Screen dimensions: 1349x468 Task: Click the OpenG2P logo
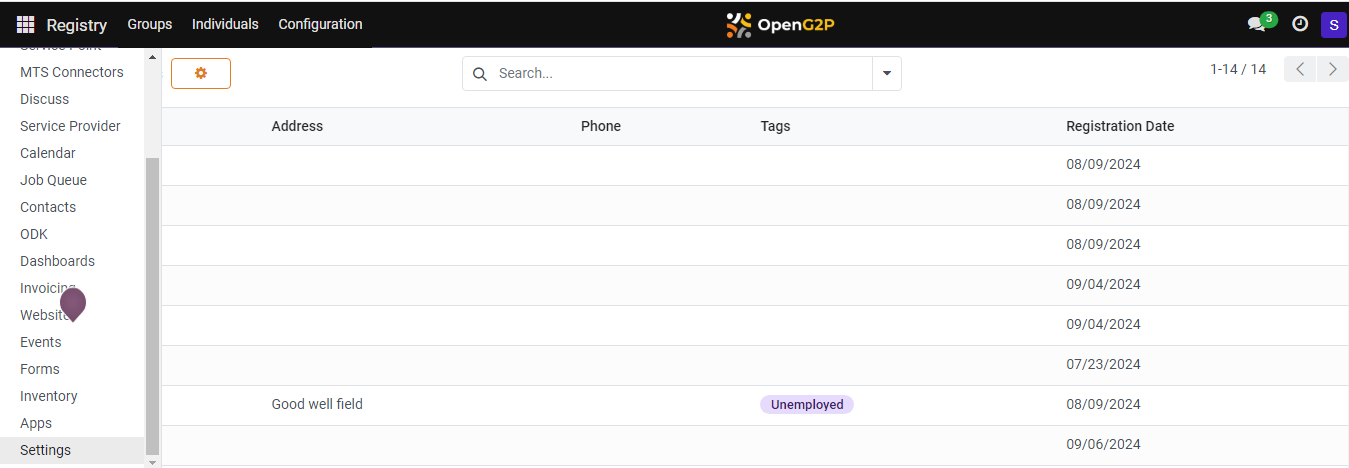780,24
